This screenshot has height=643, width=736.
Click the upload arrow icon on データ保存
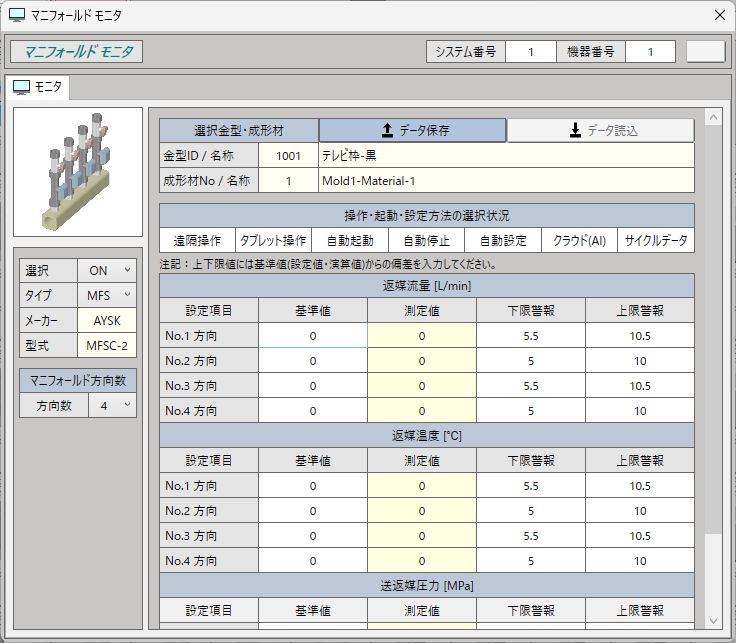(387, 130)
